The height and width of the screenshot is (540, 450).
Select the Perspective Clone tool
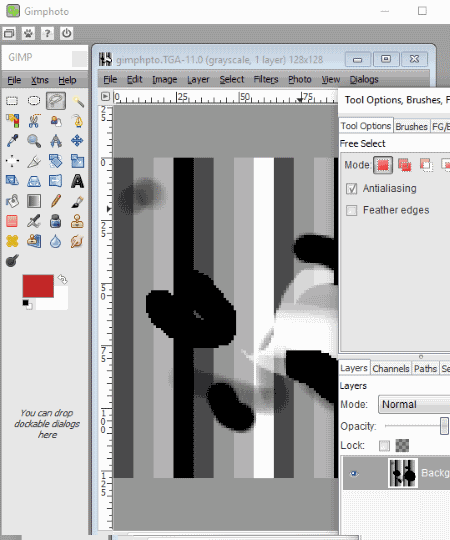(34, 241)
